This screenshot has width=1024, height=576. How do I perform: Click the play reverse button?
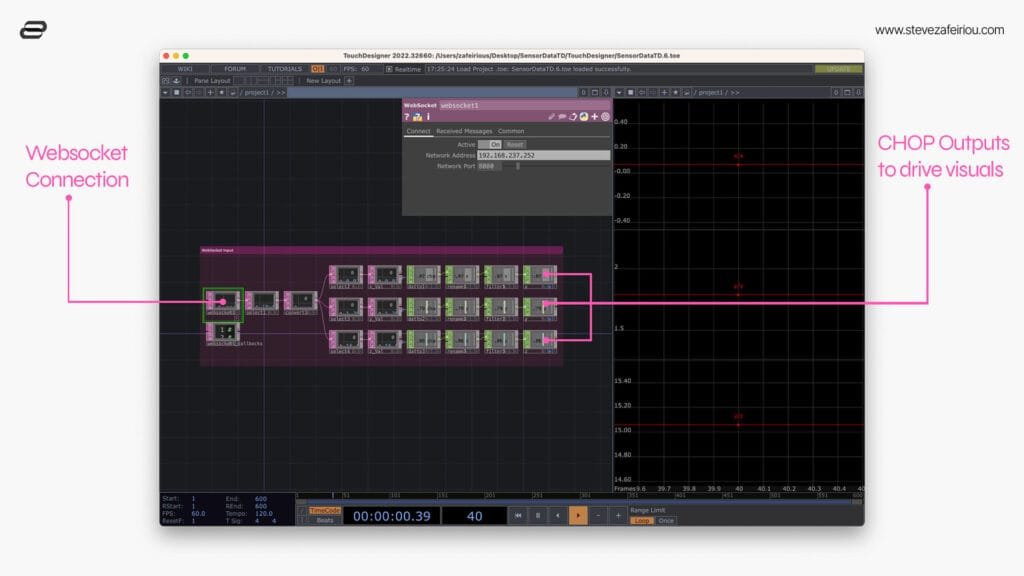[x=558, y=516]
